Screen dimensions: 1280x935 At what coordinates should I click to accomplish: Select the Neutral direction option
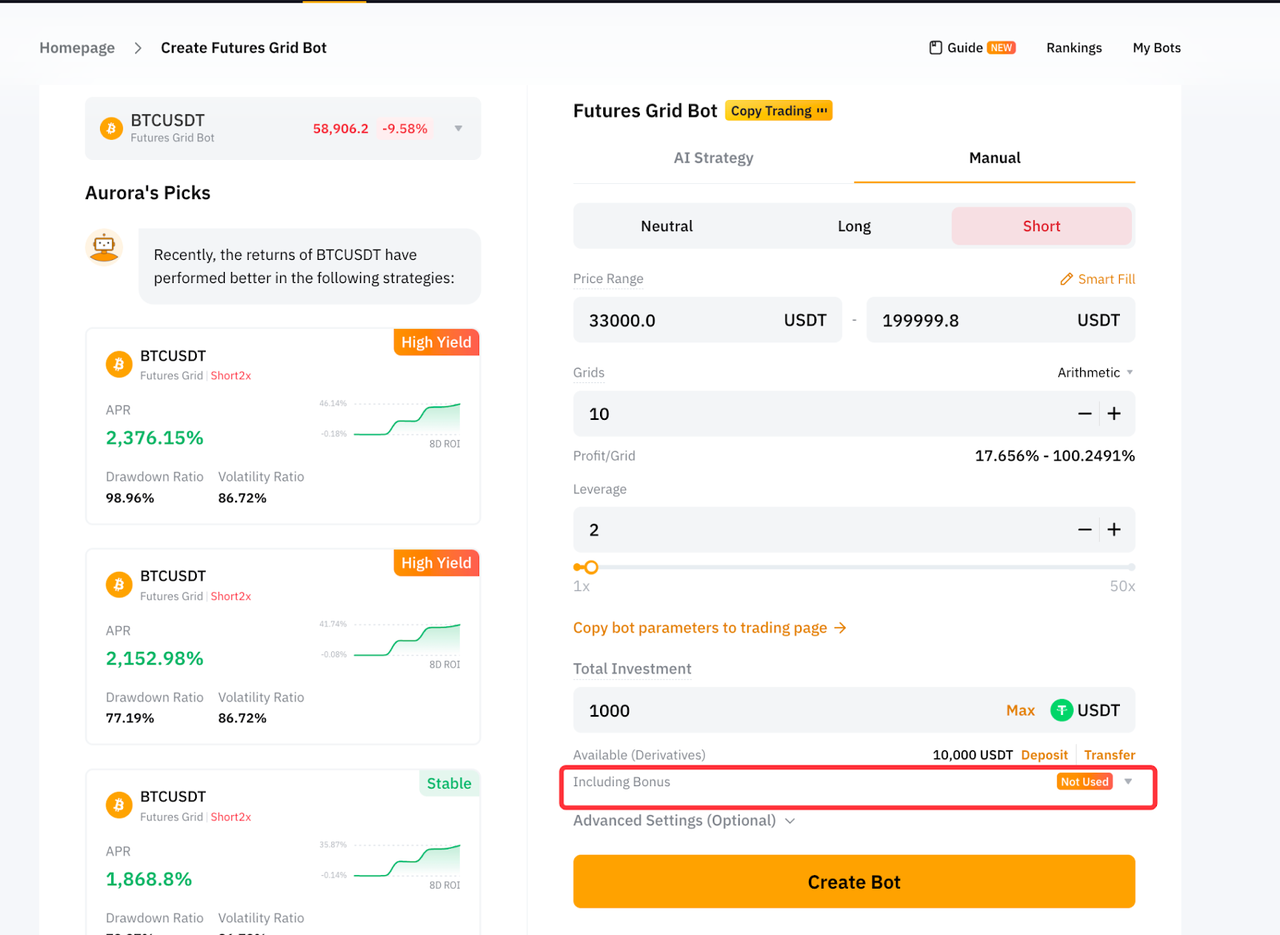(x=666, y=227)
